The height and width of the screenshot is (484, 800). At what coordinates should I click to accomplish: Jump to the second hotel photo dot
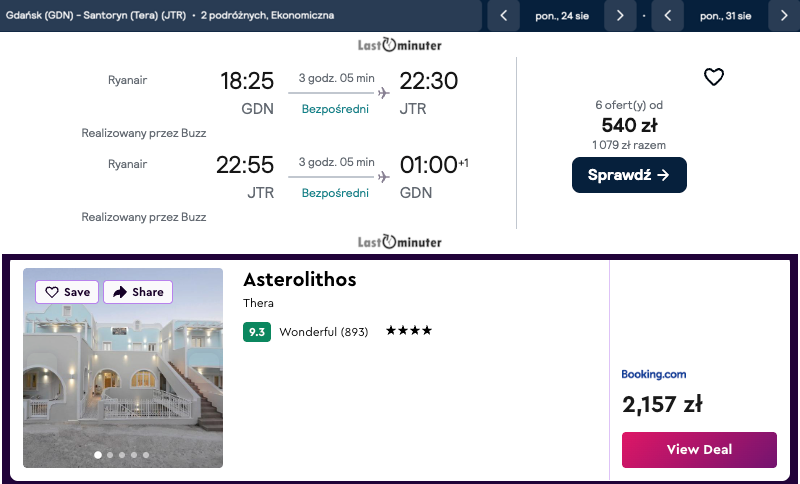tap(110, 455)
